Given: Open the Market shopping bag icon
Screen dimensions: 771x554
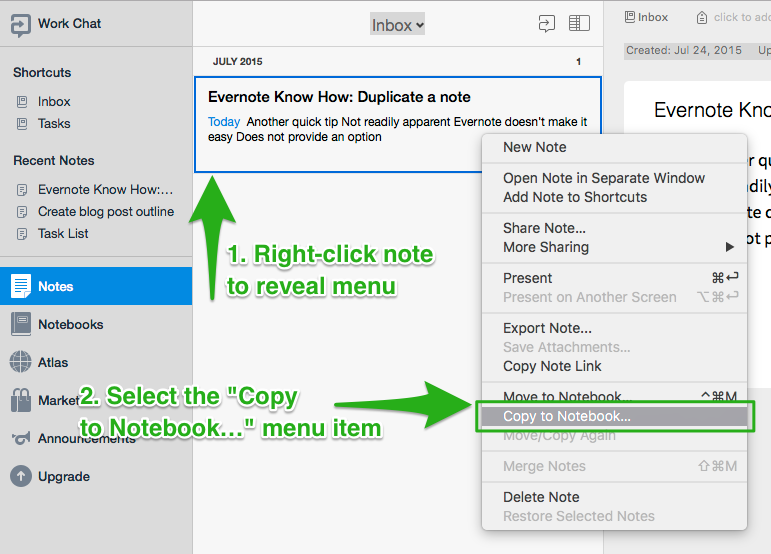Looking at the screenshot, I should coord(21,400).
